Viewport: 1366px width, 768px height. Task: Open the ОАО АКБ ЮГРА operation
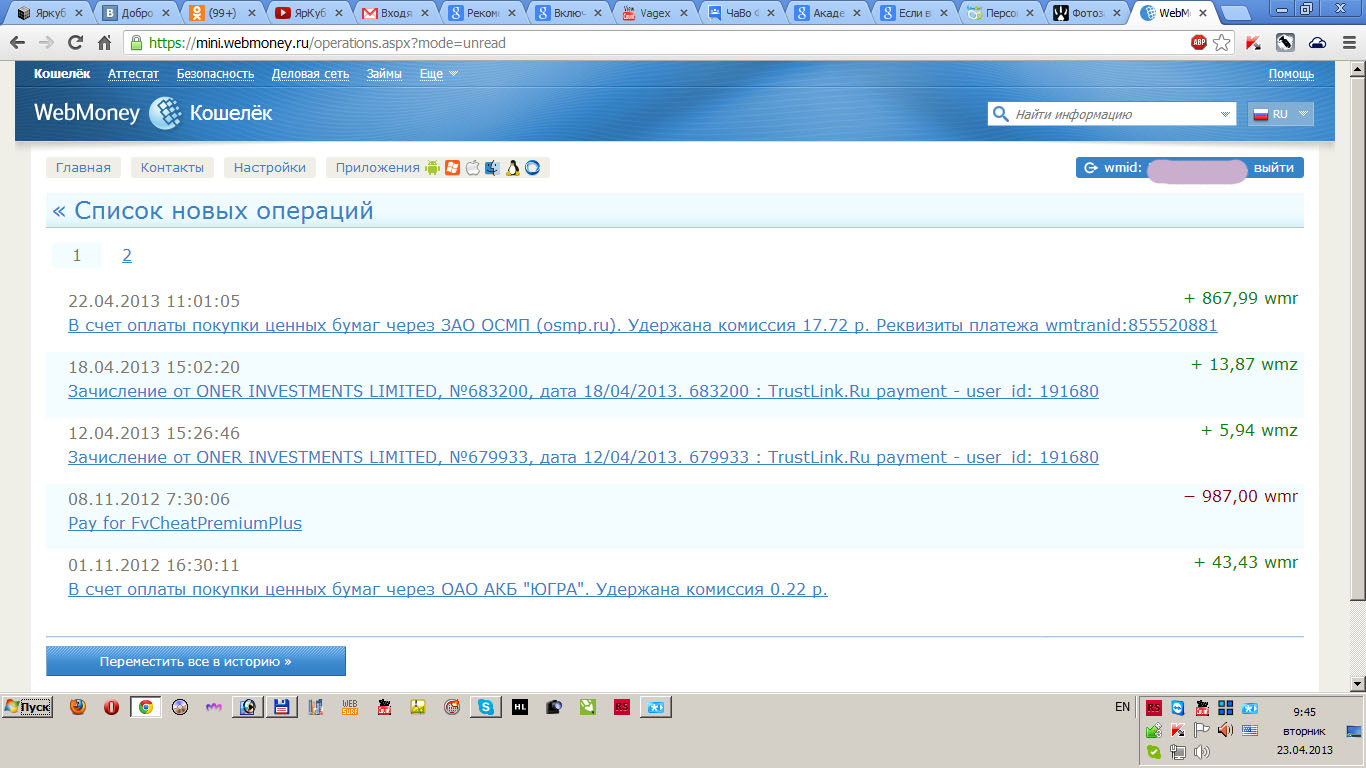pyautogui.click(x=448, y=590)
